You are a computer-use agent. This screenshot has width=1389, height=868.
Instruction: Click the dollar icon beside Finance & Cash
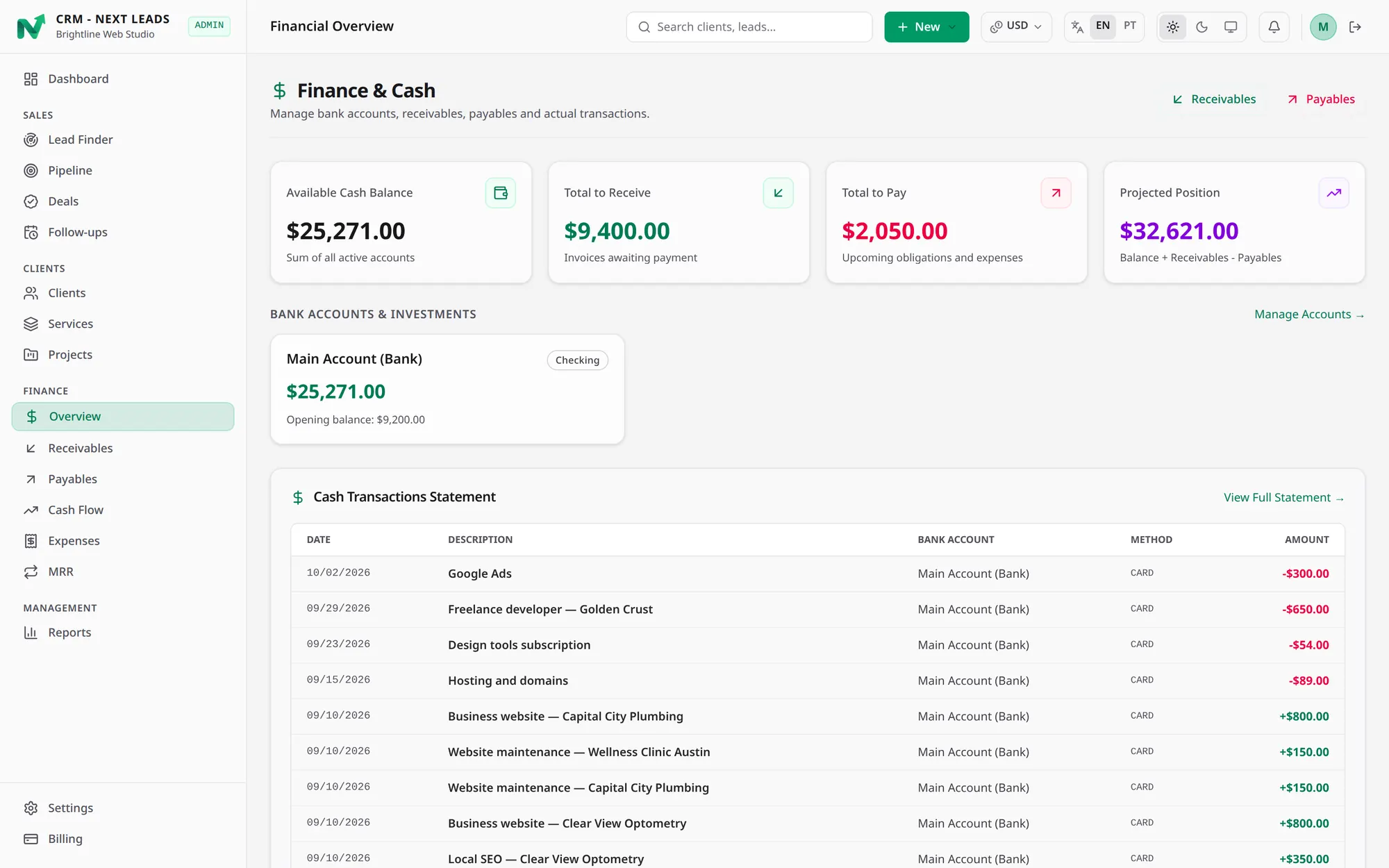(x=279, y=90)
